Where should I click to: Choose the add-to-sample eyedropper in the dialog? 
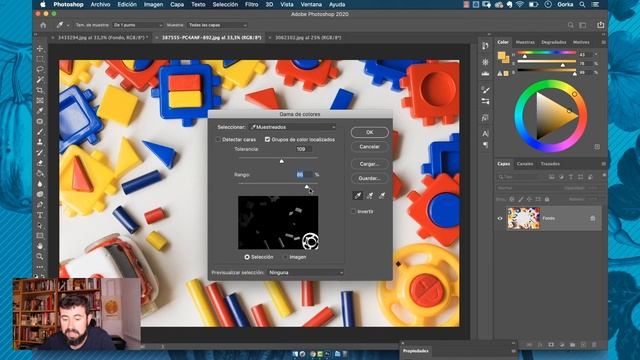pos(370,196)
